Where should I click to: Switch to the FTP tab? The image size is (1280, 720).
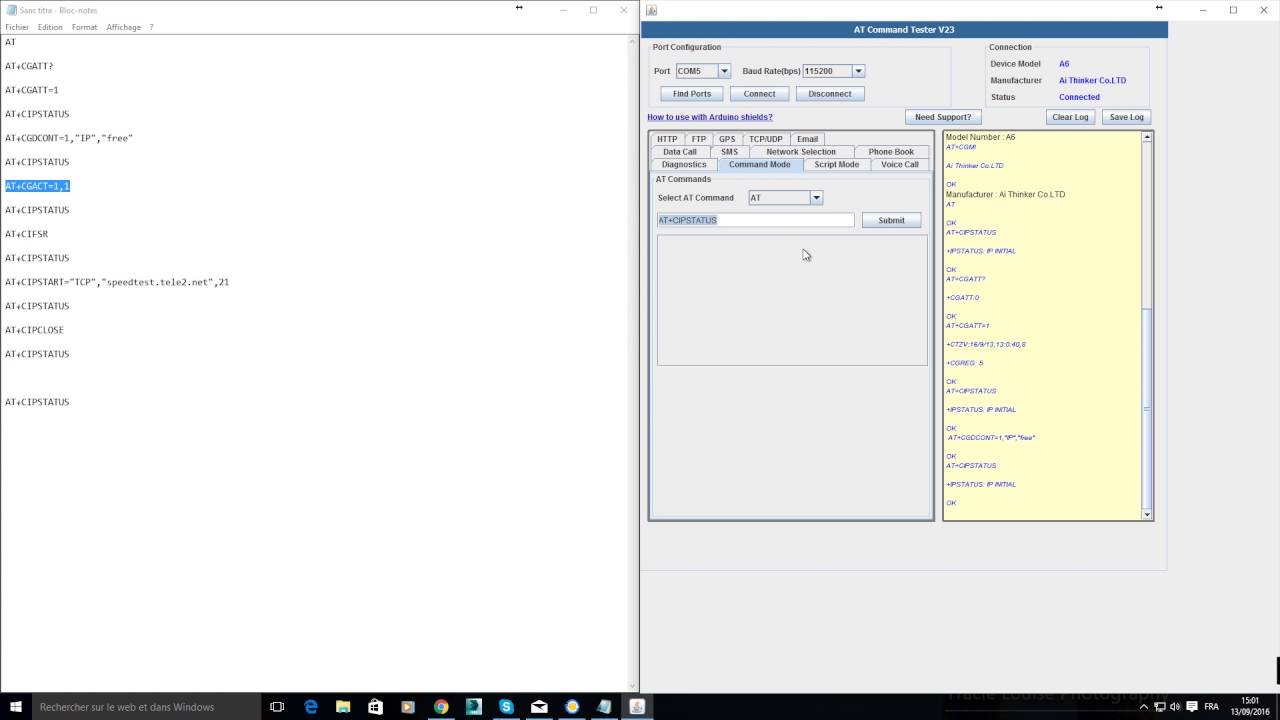(x=698, y=139)
